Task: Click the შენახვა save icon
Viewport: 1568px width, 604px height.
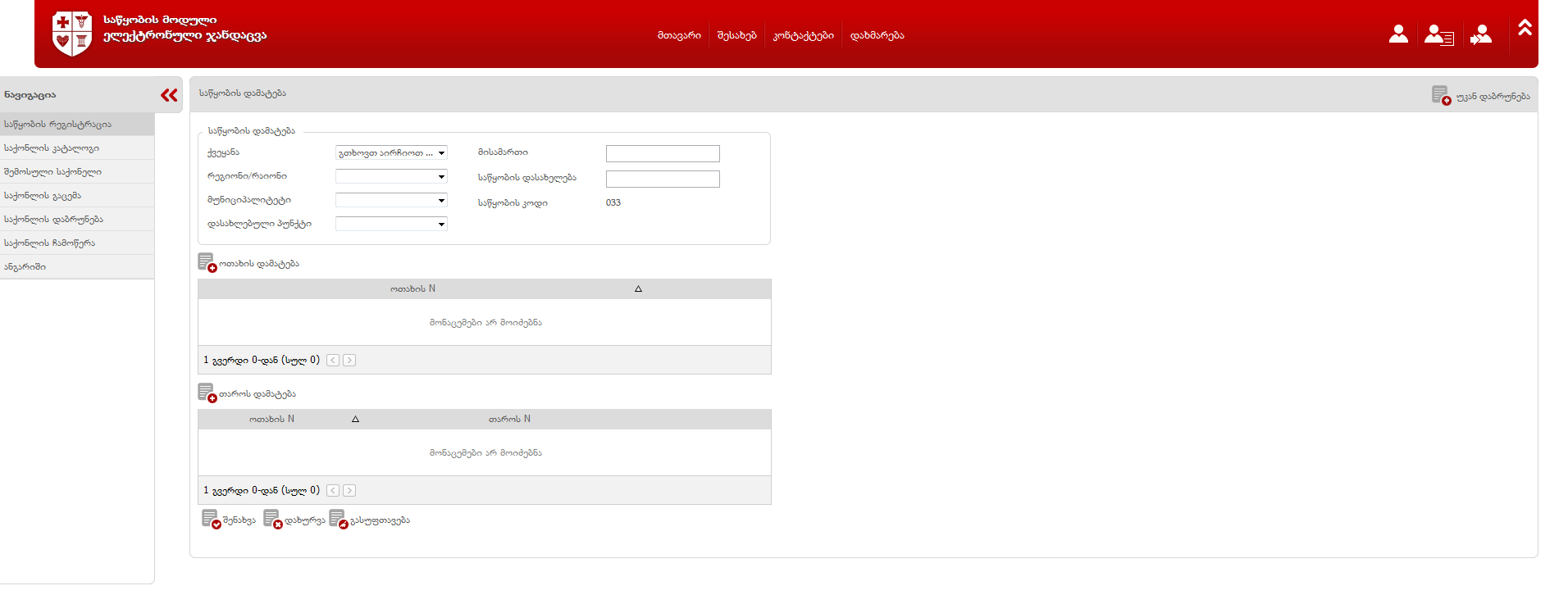Action: 211,520
